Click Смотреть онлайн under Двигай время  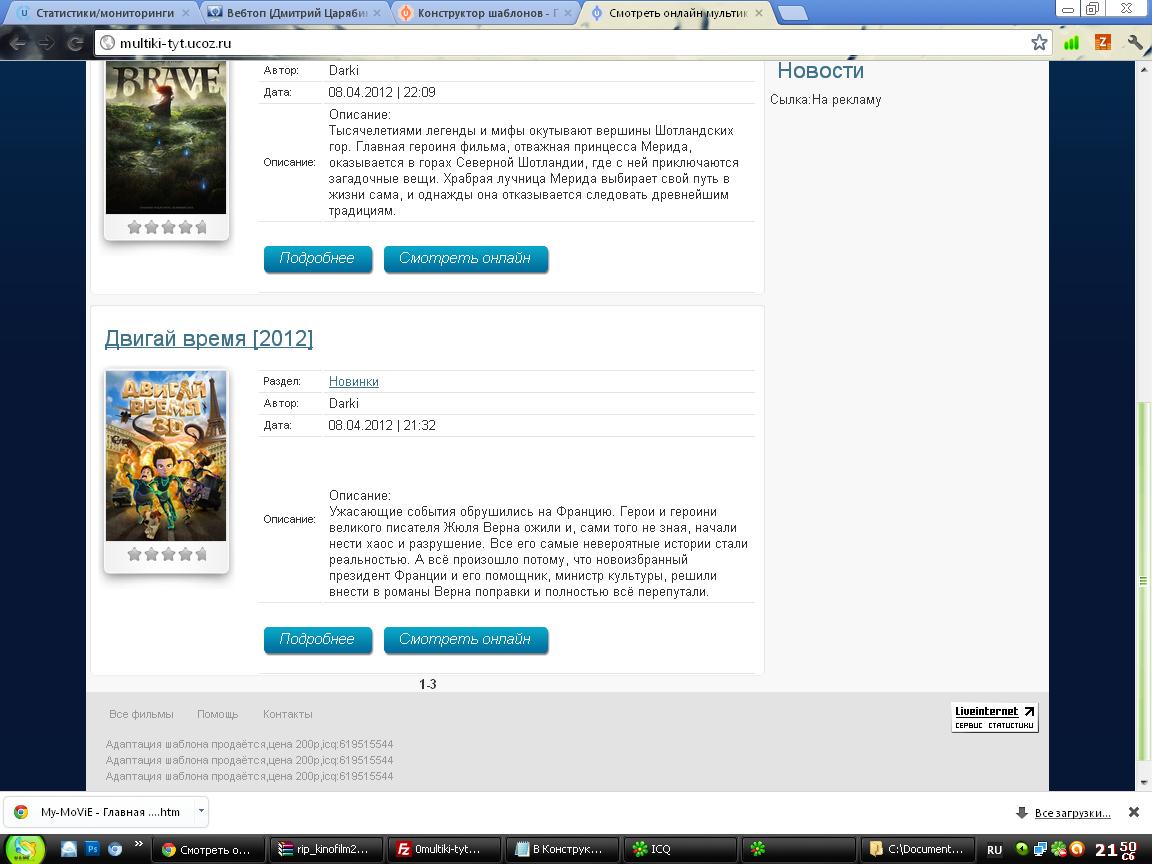pos(465,639)
